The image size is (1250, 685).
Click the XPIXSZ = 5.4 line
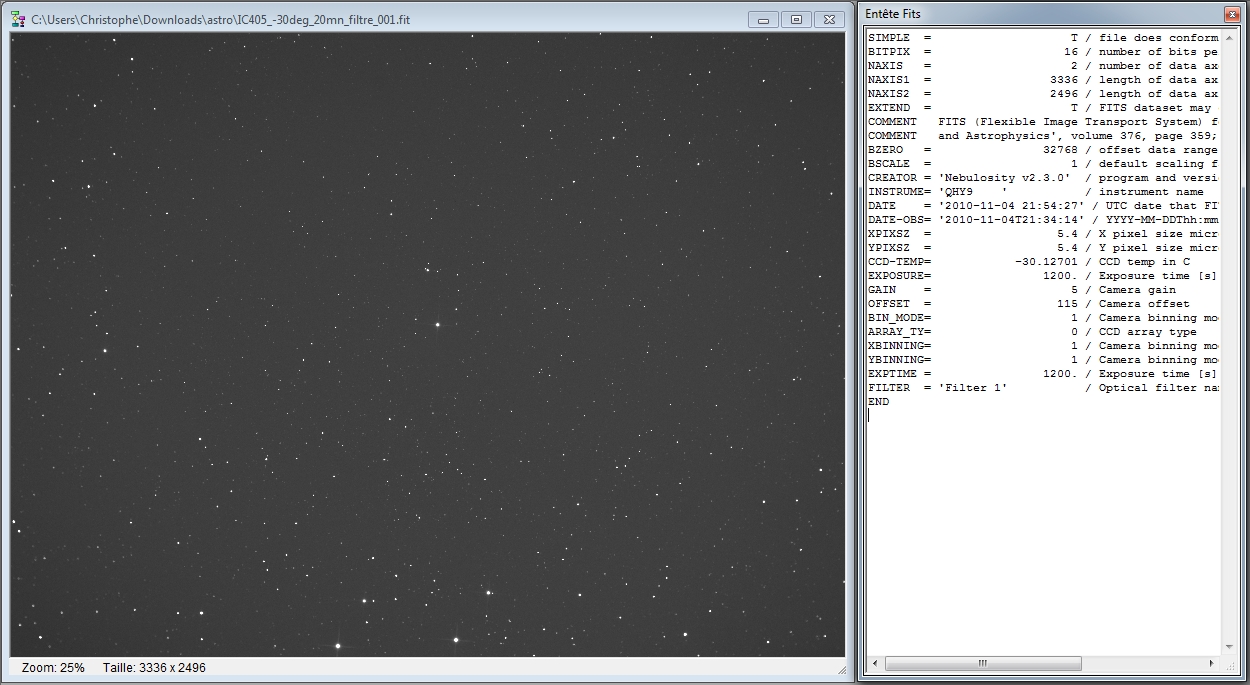(x=1043, y=234)
